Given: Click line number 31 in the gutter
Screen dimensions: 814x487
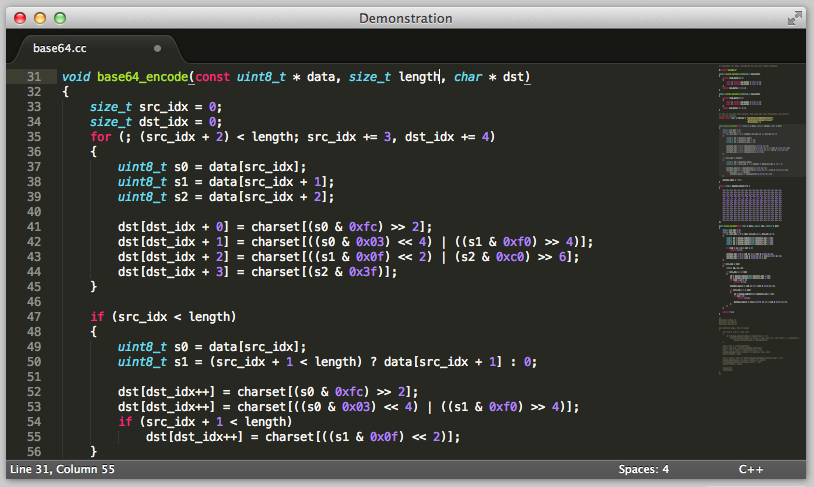Looking at the screenshot, I should 34,77.
